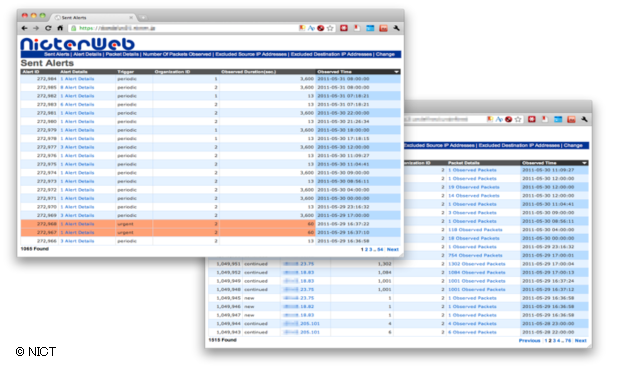
Task: Open Alert Details in the front navigation bar
Action: coord(87,54)
